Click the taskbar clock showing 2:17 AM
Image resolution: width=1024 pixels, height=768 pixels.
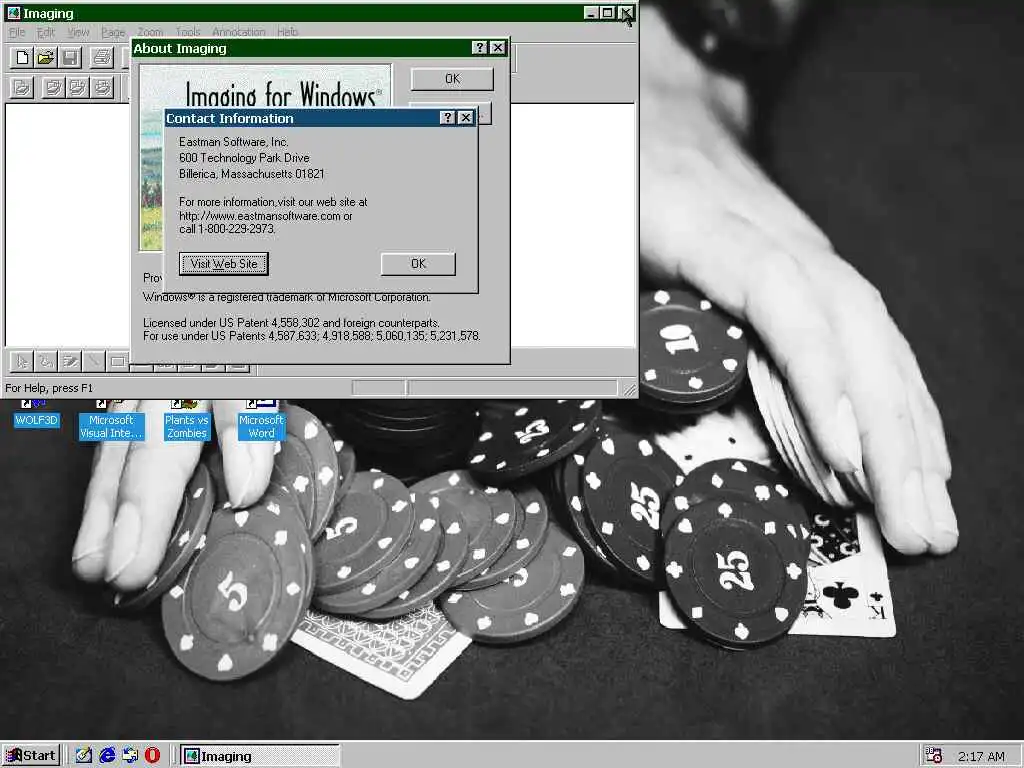(981, 756)
